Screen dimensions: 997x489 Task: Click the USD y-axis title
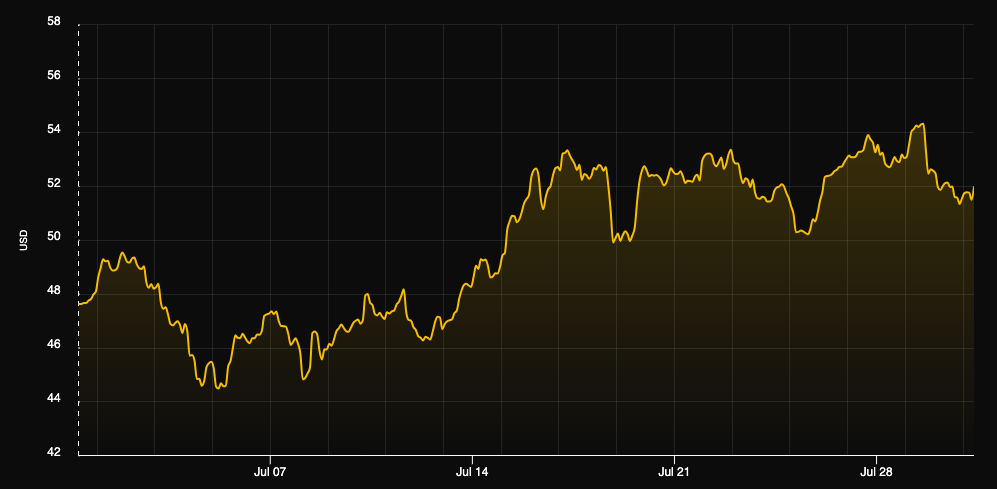click(x=22, y=240)
